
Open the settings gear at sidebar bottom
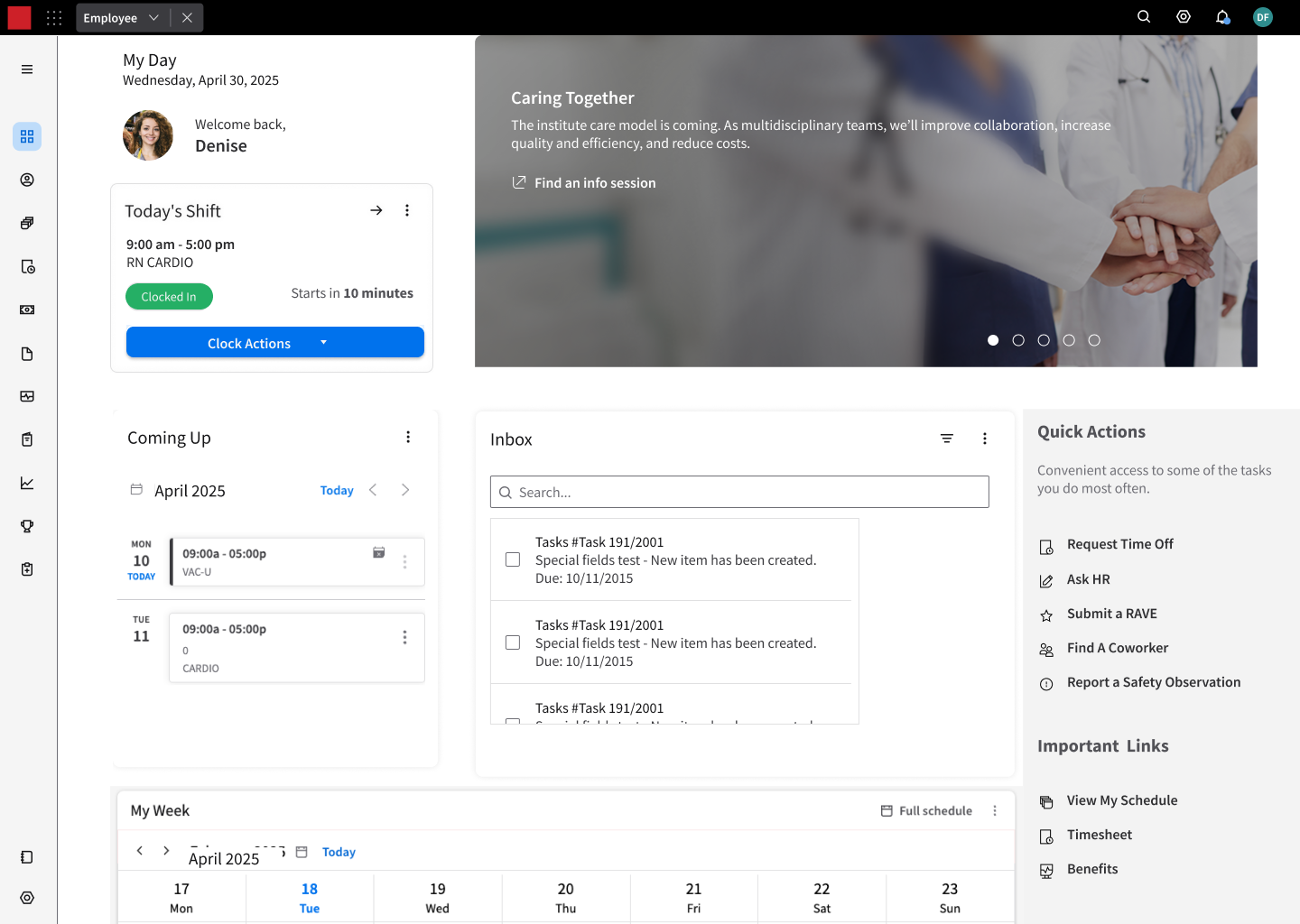tap(27, 898)
